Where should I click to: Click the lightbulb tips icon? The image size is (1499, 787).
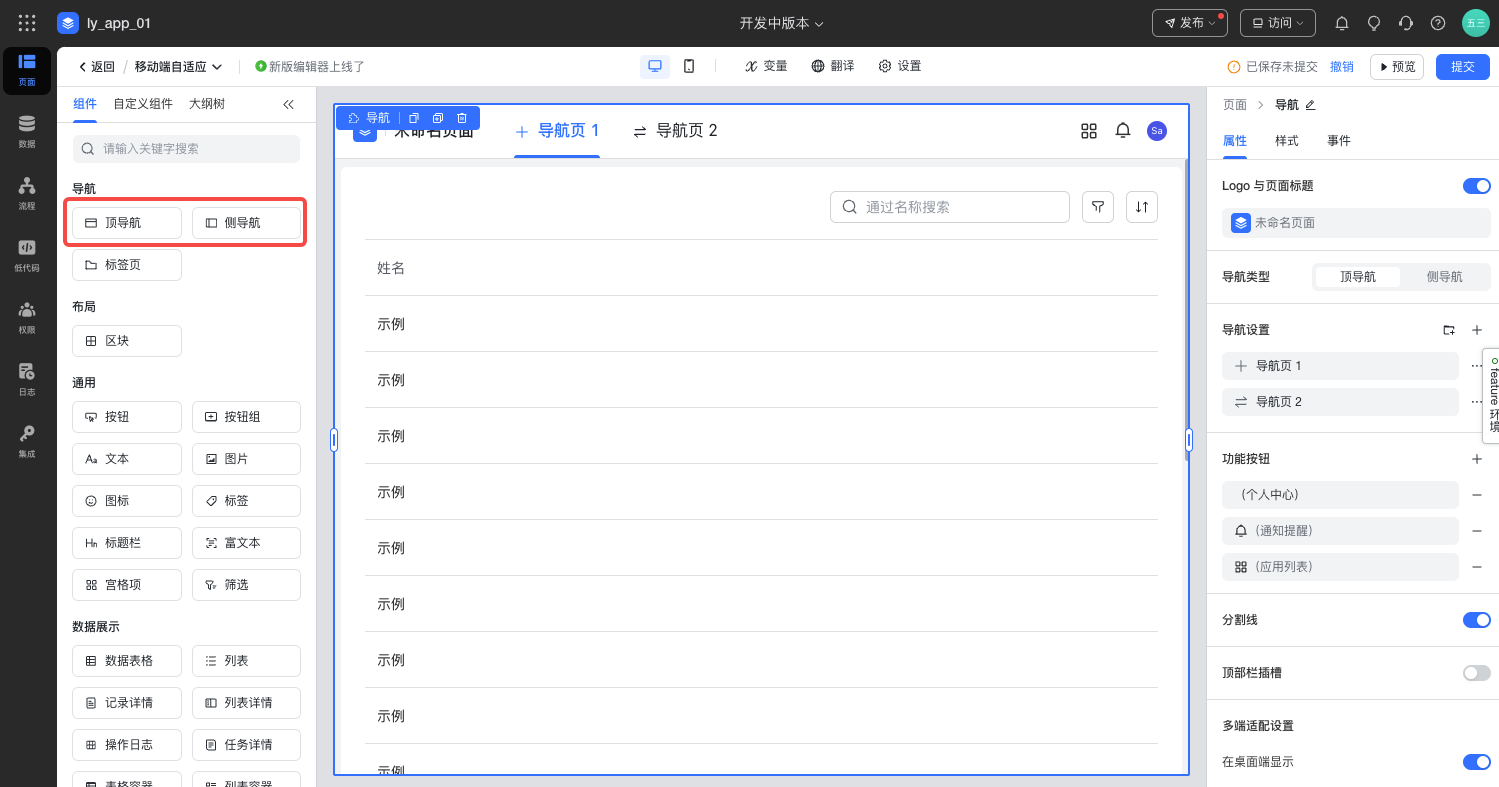(1374, 23)
